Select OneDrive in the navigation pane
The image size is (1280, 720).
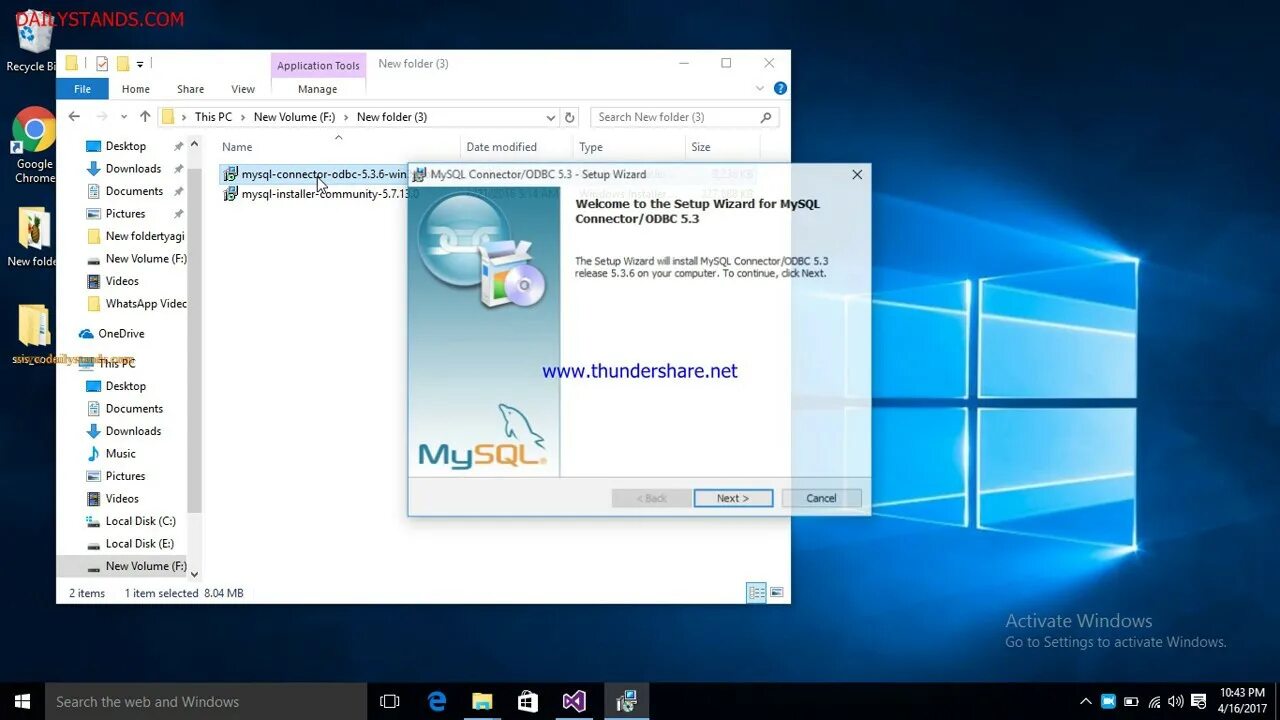pos(121,334)
